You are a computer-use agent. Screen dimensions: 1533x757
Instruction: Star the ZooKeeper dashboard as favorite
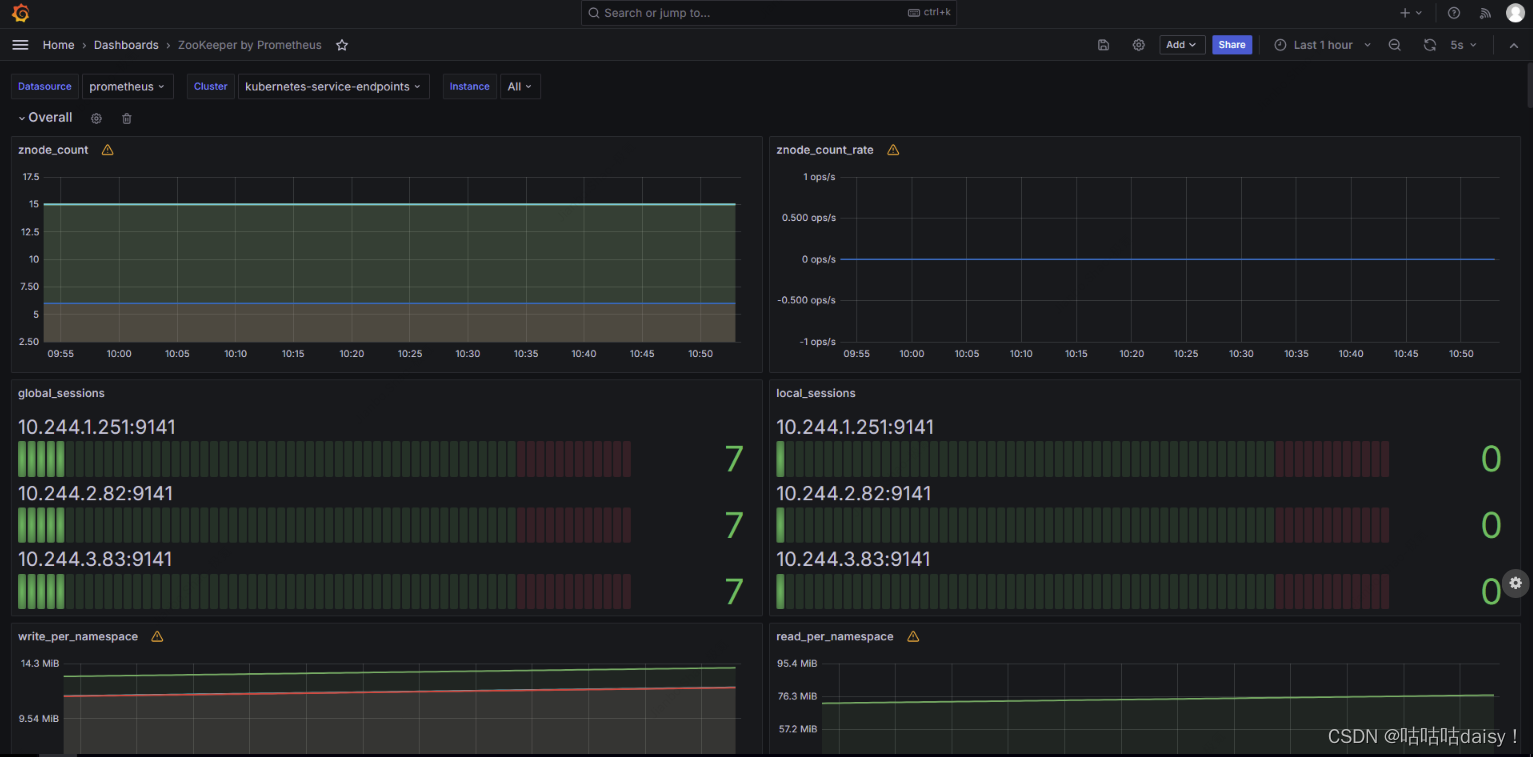pyautogui.click(x=342, y=45)
